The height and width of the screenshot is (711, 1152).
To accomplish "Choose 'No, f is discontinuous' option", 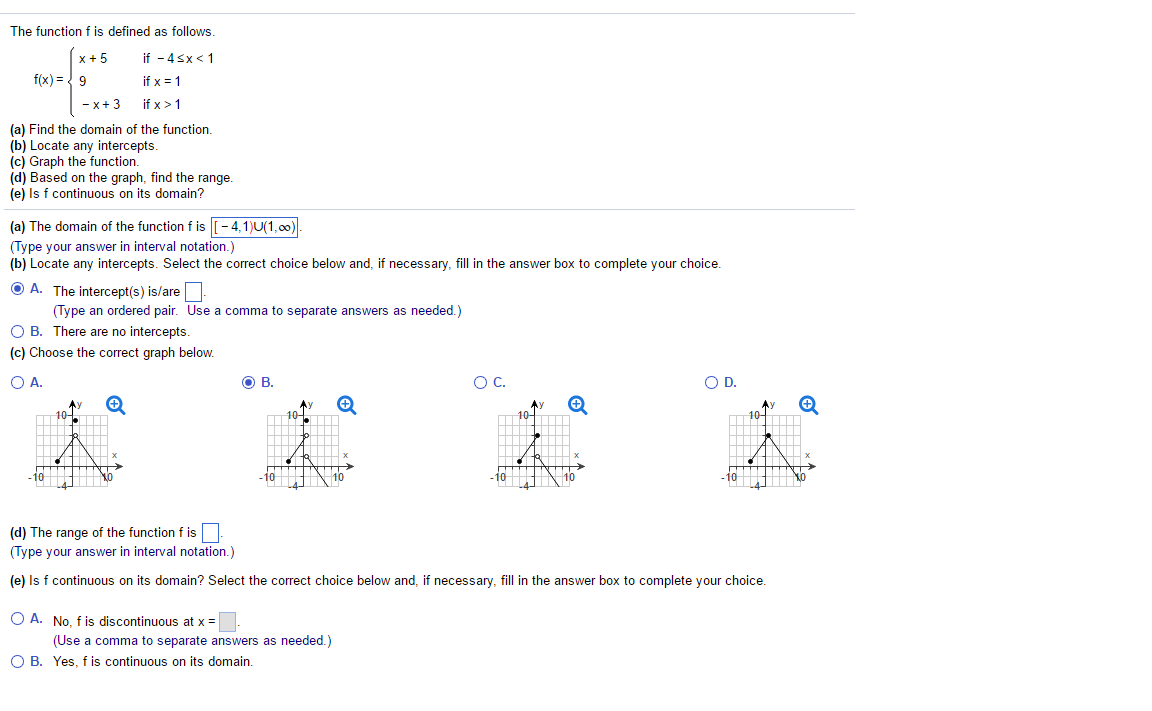I will (18, 618).
